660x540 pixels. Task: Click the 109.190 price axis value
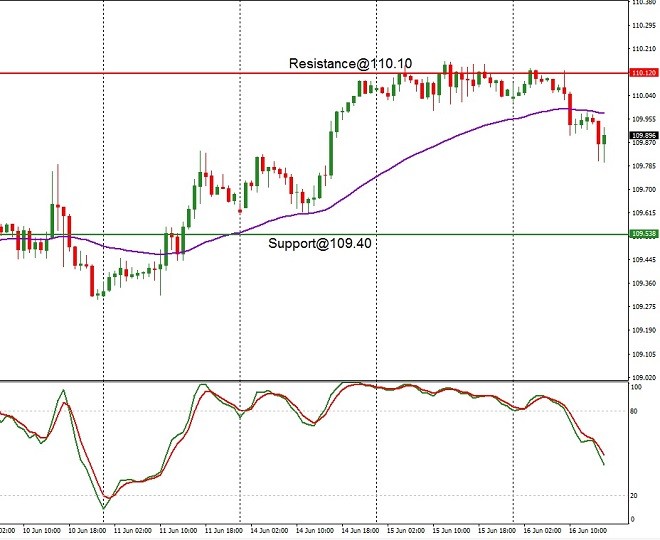coord(644,330)
